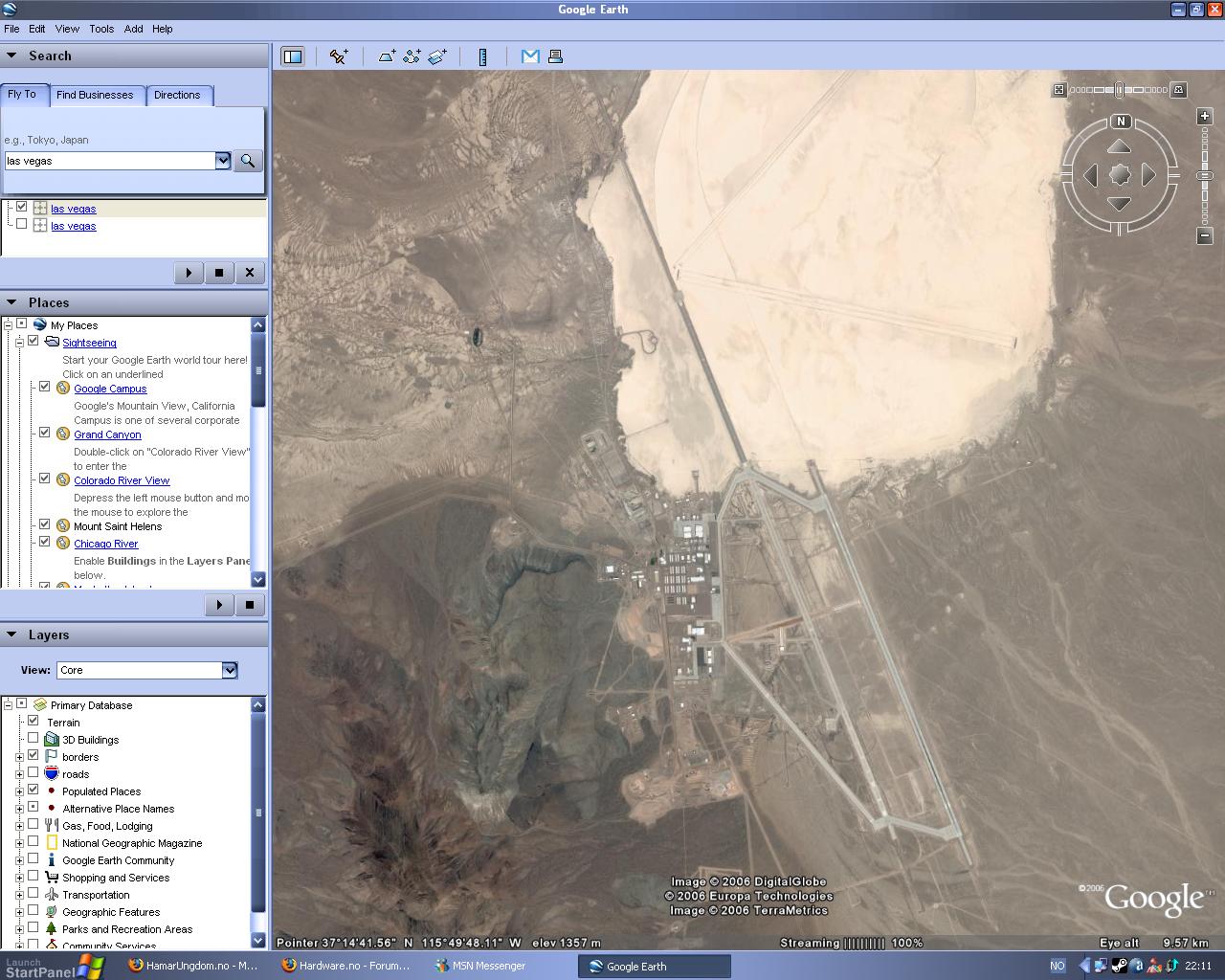This screenshot has width=1225, height=980.
Task: Uncheck the Google Campus place checkbox
Action: click(44, 388)
